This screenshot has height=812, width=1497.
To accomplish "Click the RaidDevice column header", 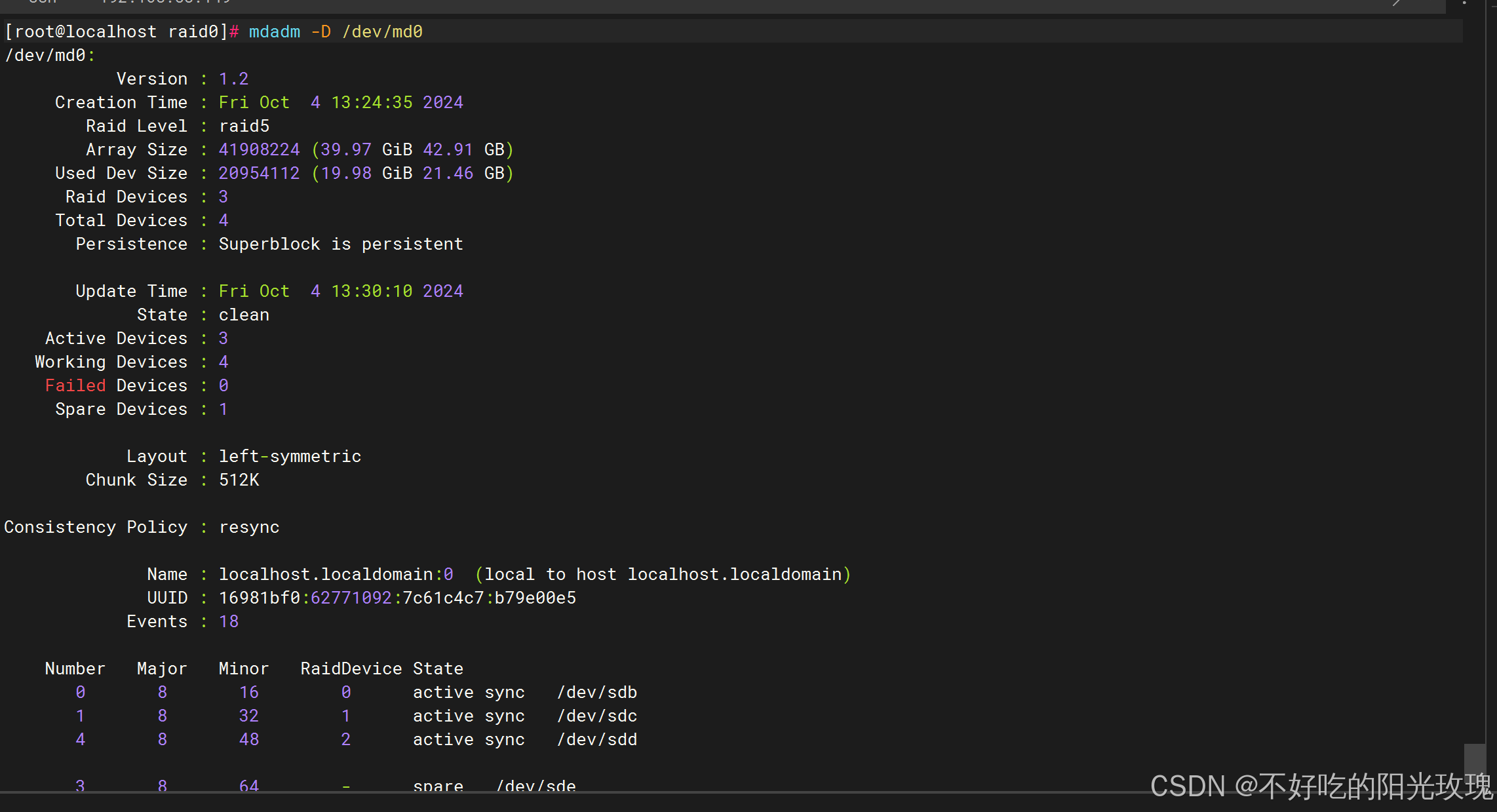I will 351,668.
